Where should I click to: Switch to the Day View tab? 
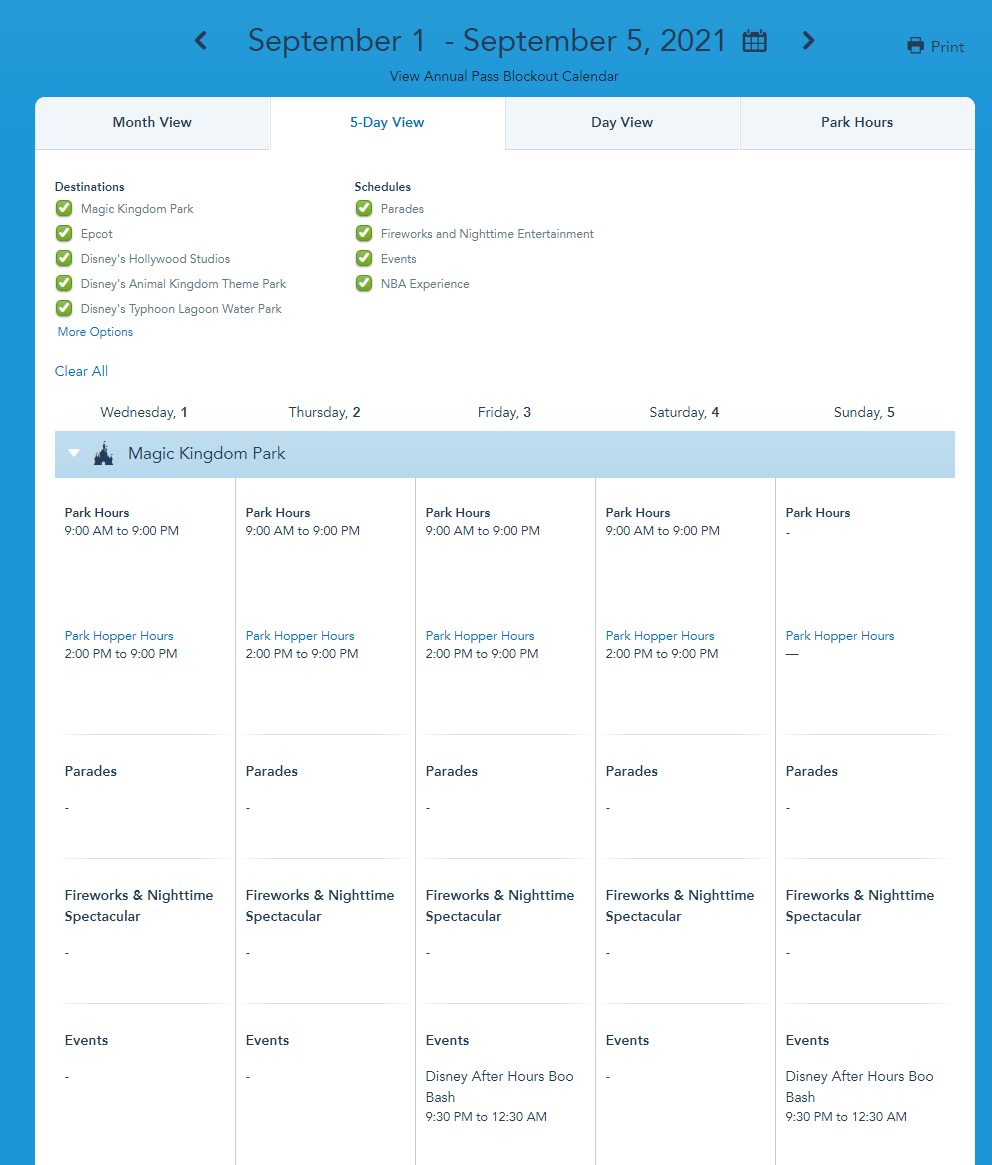[x=622, y=123]
